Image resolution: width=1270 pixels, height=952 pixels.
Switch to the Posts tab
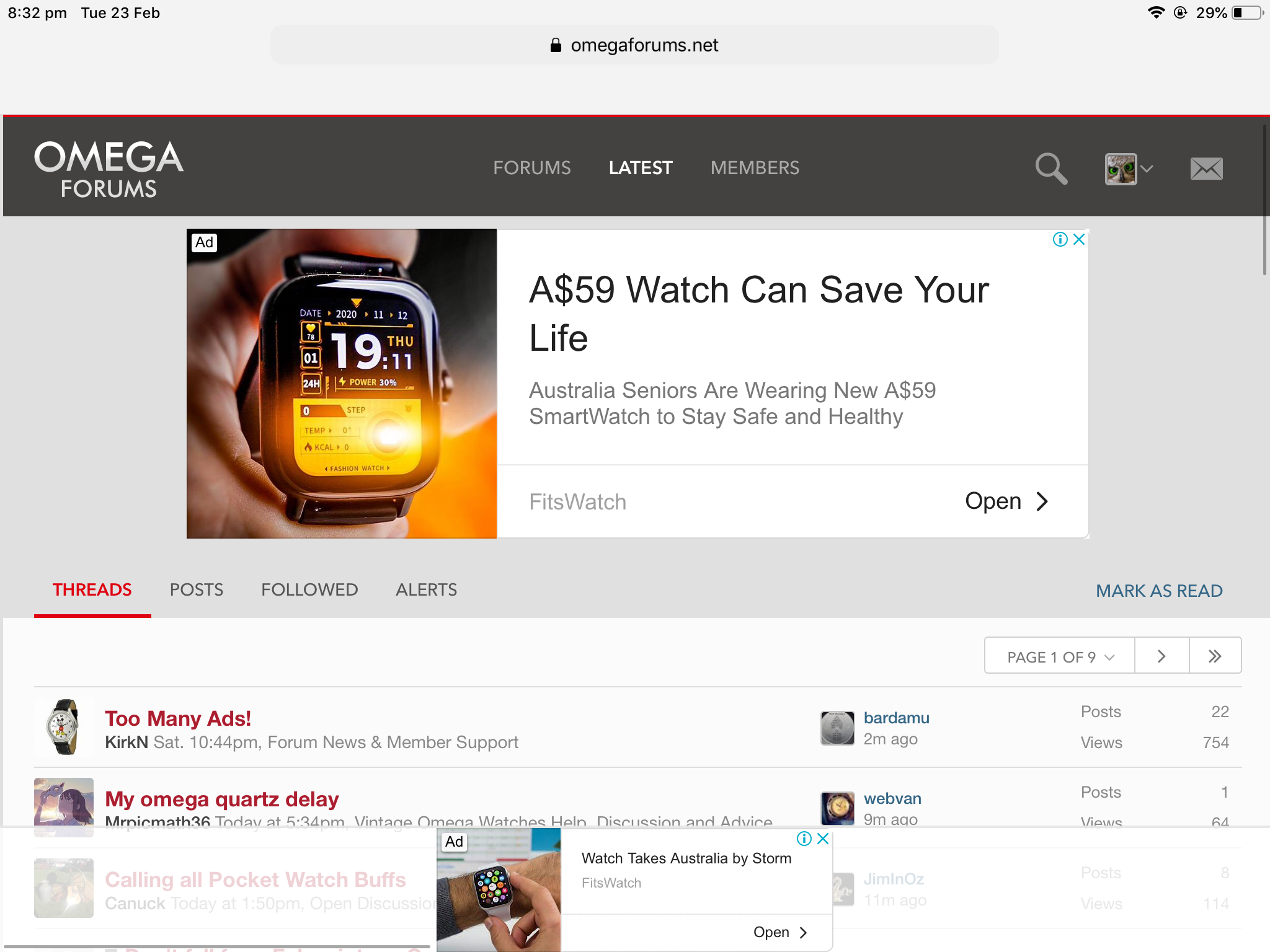coord(196,589)
